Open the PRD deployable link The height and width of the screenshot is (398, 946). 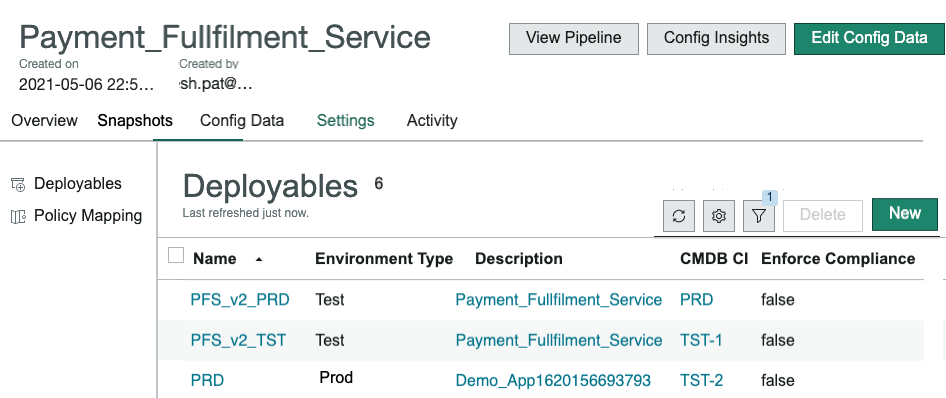[x=208, y=381]
